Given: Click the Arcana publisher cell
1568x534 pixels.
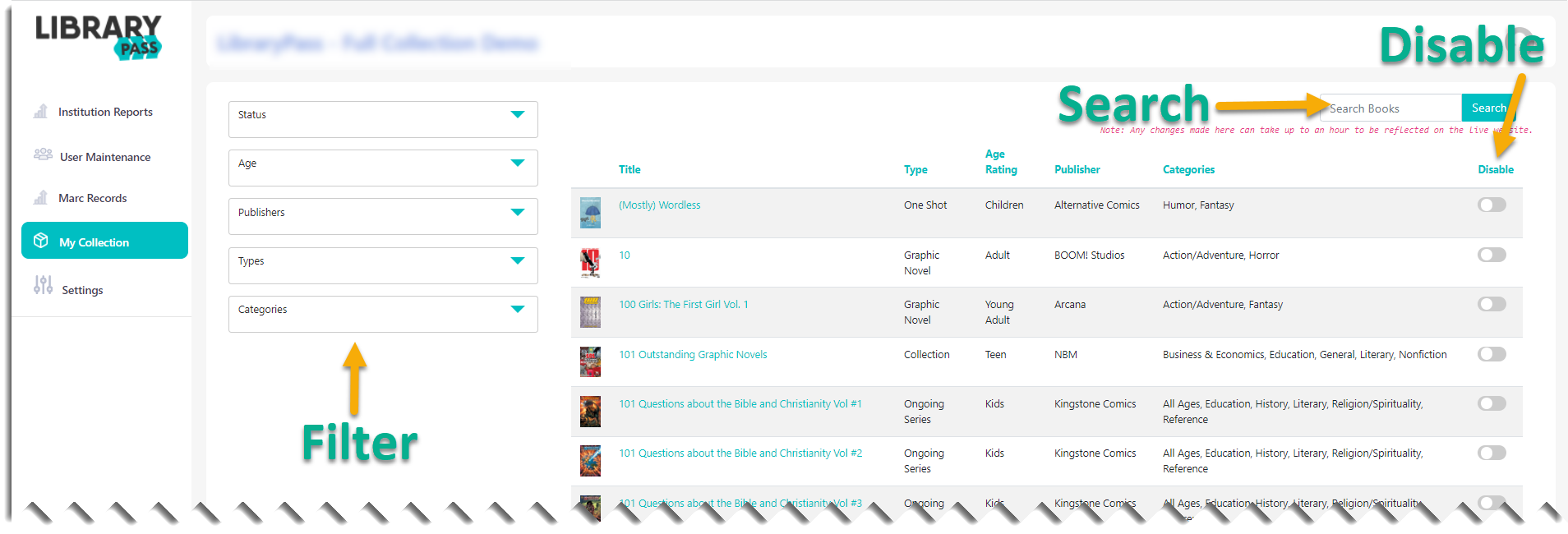Looking at the screenshot, I should coord(1070,305).
